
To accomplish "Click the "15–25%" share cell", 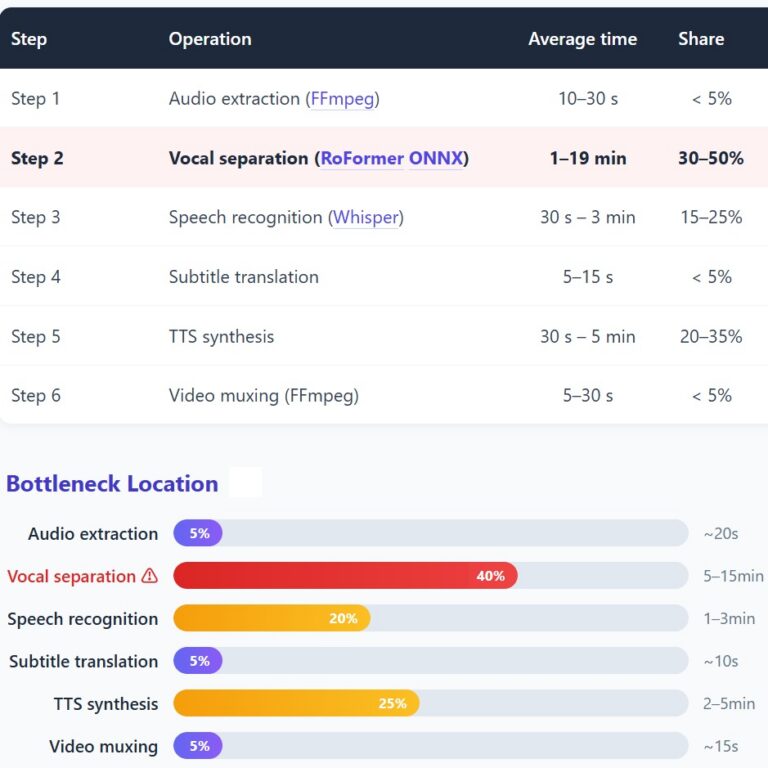I will [712, 217].
